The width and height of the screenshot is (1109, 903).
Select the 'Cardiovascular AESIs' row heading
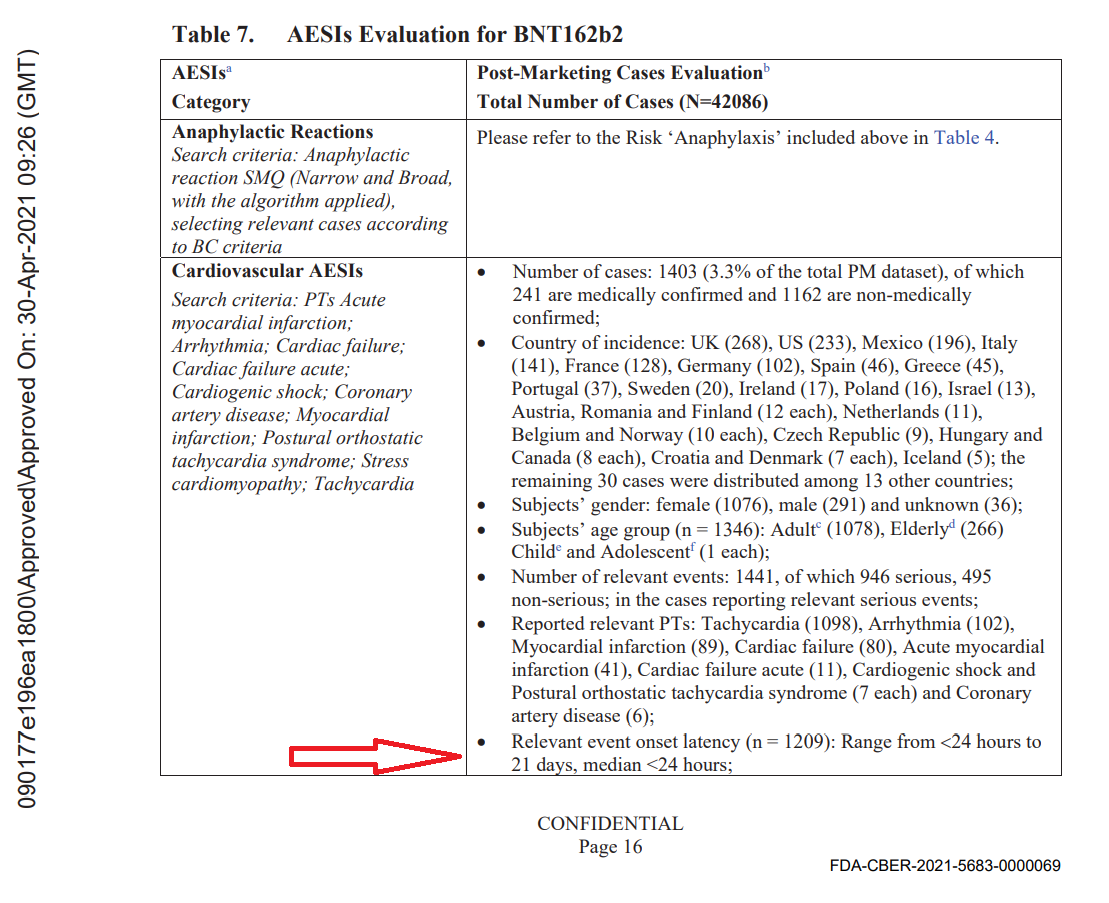[x=267, y=271]
